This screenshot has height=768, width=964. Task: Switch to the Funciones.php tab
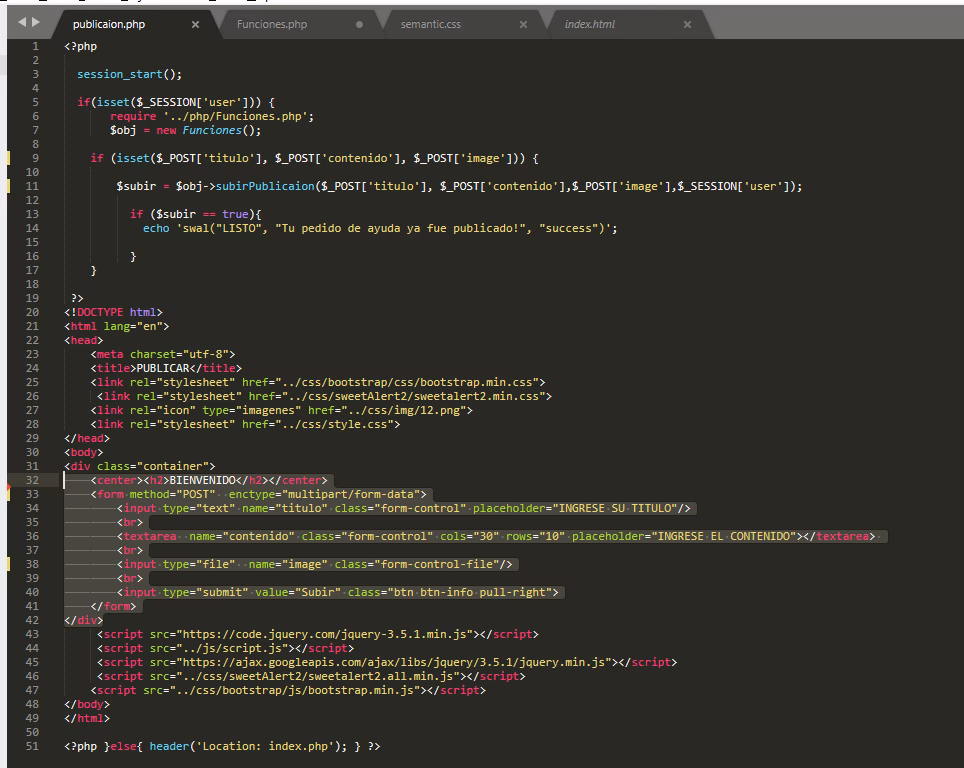(x=272, y=25)
